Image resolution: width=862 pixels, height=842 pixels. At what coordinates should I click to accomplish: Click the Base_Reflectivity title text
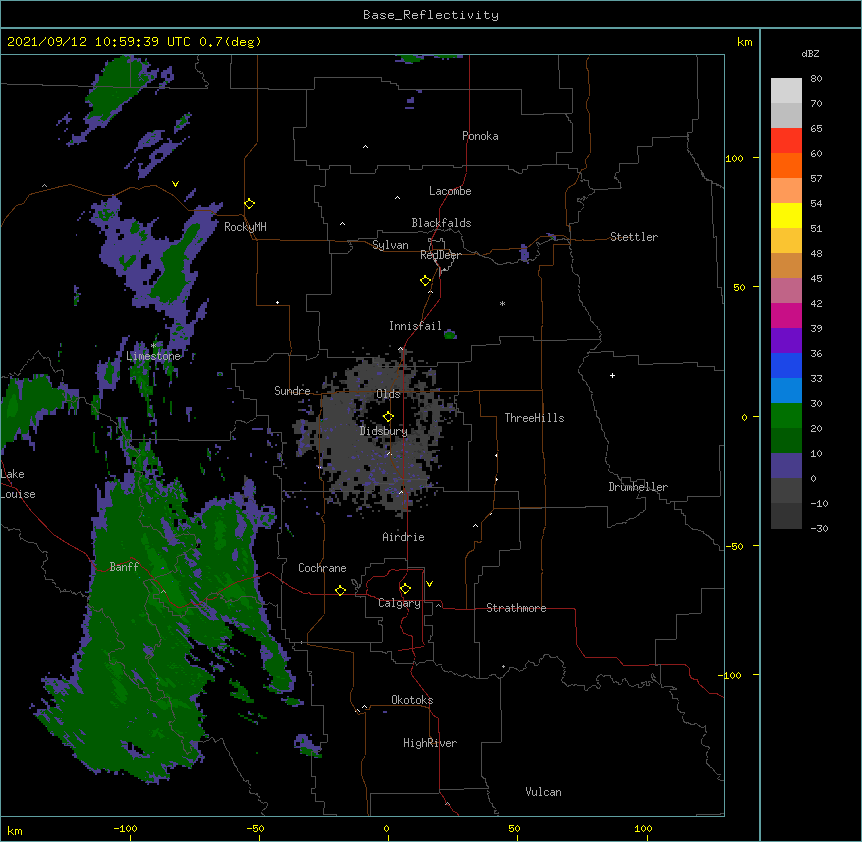click(431, 15)
